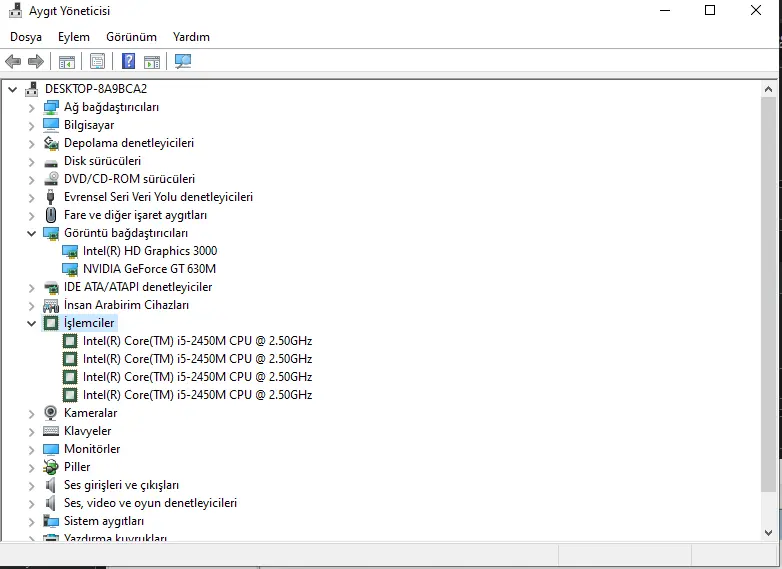Image resolution: width=782 pixels, height=569 pixels.
Task: Click the Klavyeler keyboard icon
Action: point(51,431)
